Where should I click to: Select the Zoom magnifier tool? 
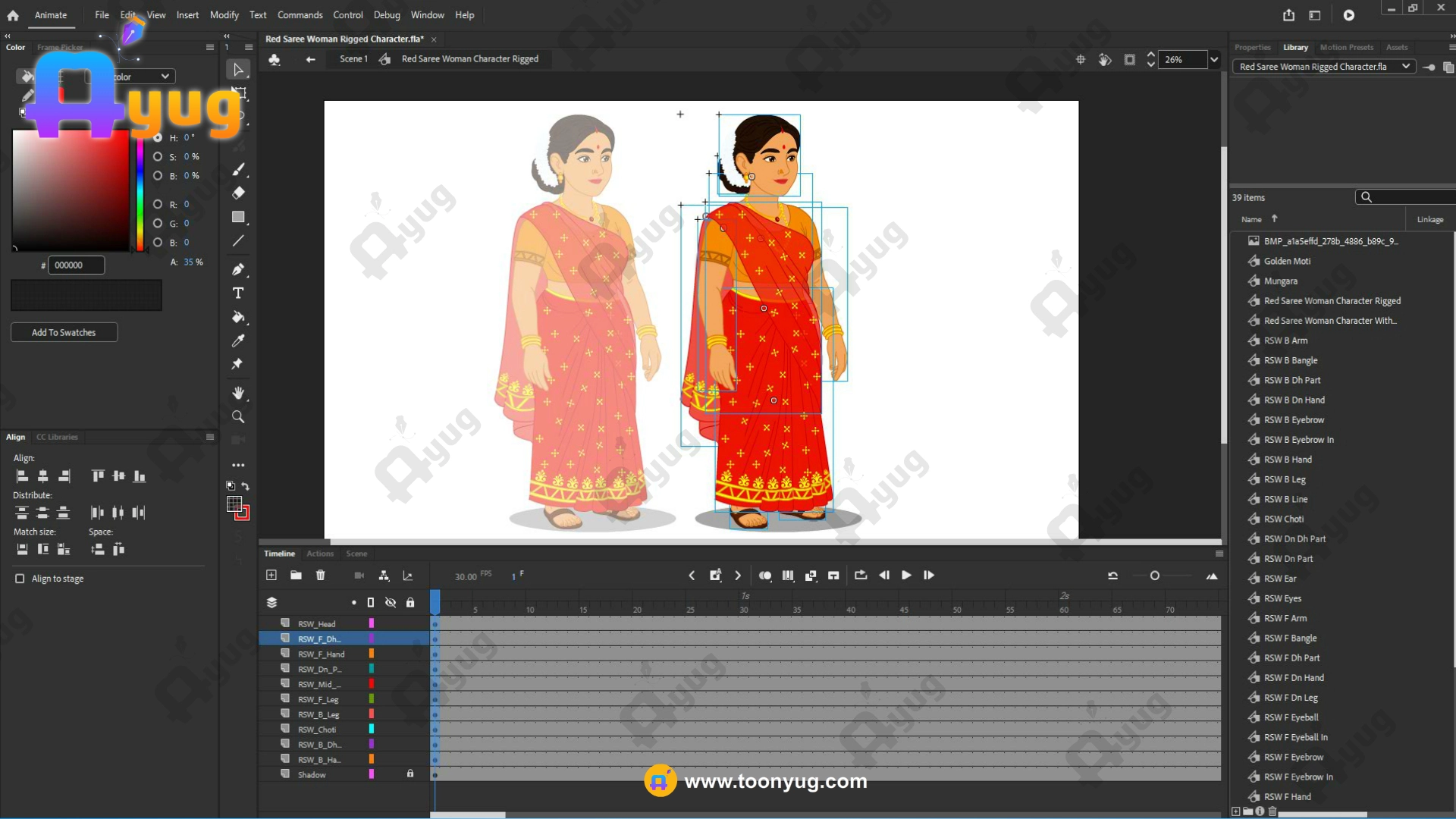(238, 417)
